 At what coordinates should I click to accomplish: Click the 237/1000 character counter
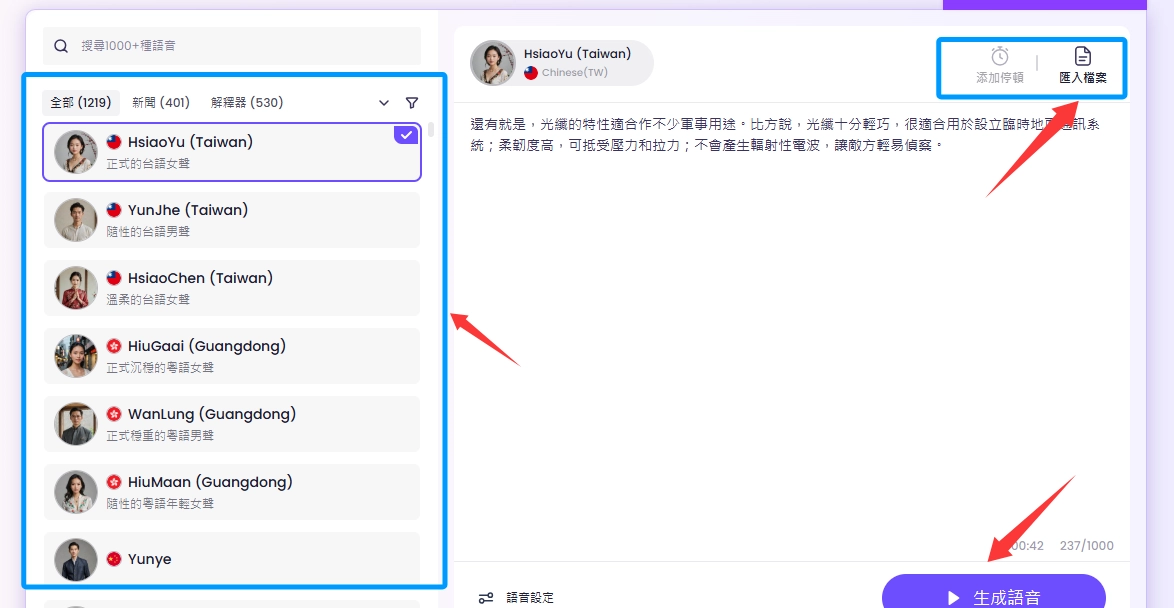click(1086, 546)
